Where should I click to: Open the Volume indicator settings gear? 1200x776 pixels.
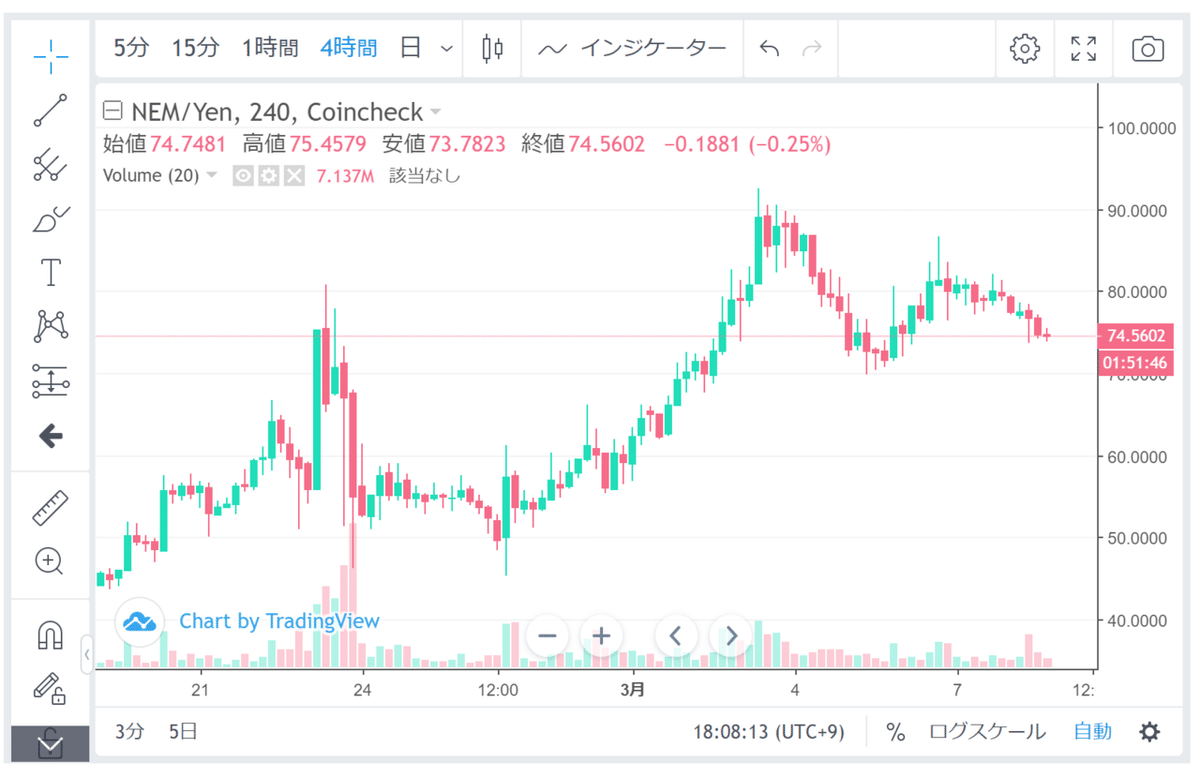(267, 175)
